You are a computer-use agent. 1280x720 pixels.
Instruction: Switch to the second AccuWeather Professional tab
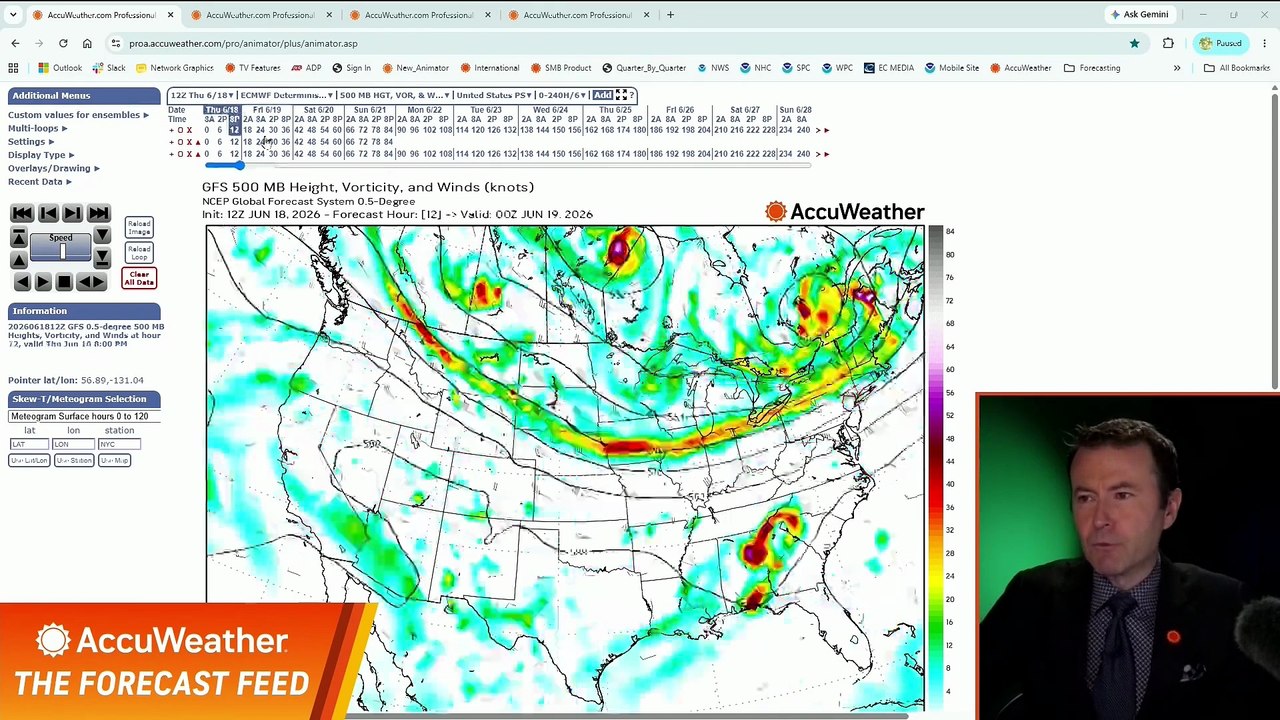click(260, 15)
